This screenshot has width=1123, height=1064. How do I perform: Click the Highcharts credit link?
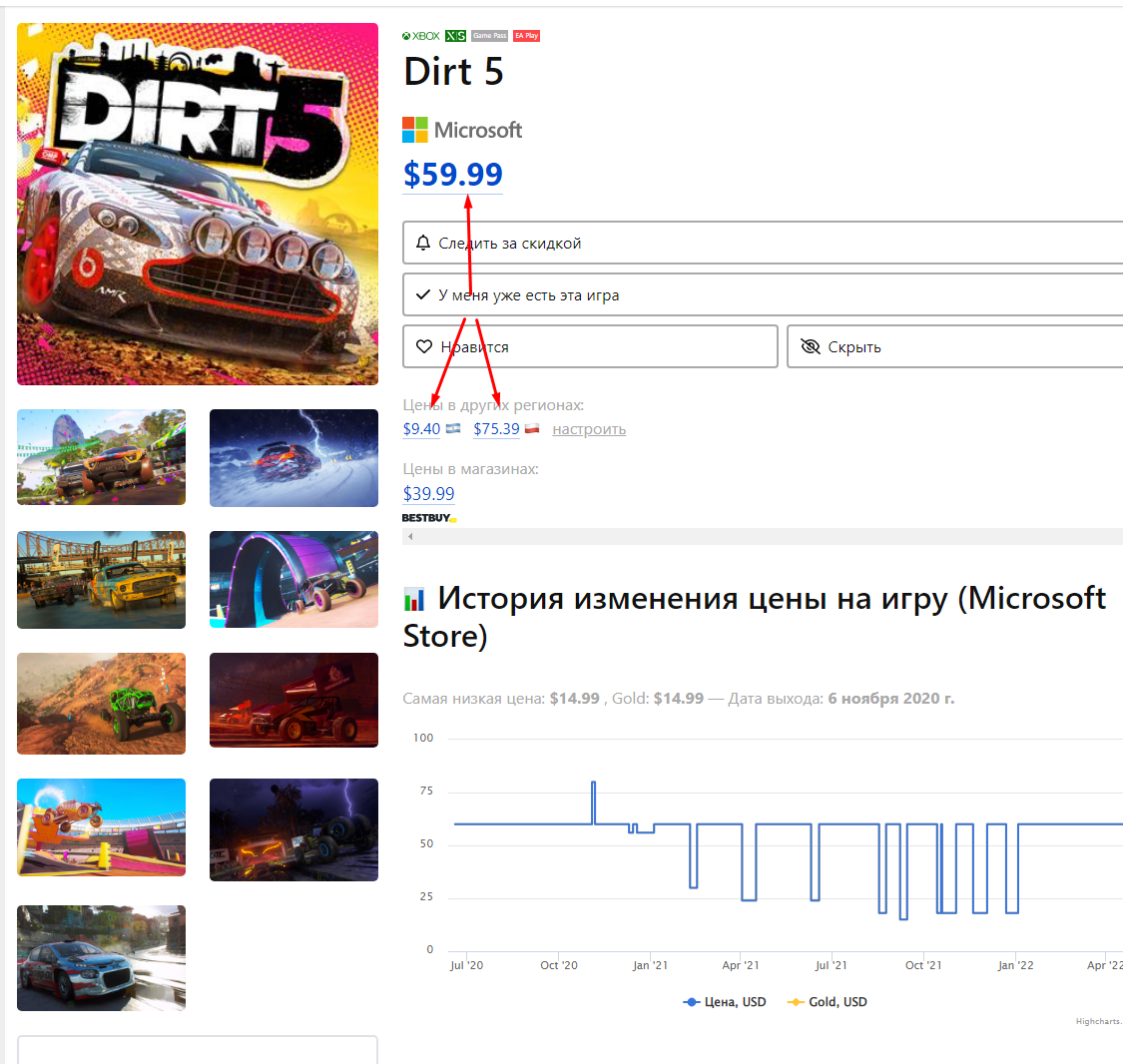click(1099, 1021)
